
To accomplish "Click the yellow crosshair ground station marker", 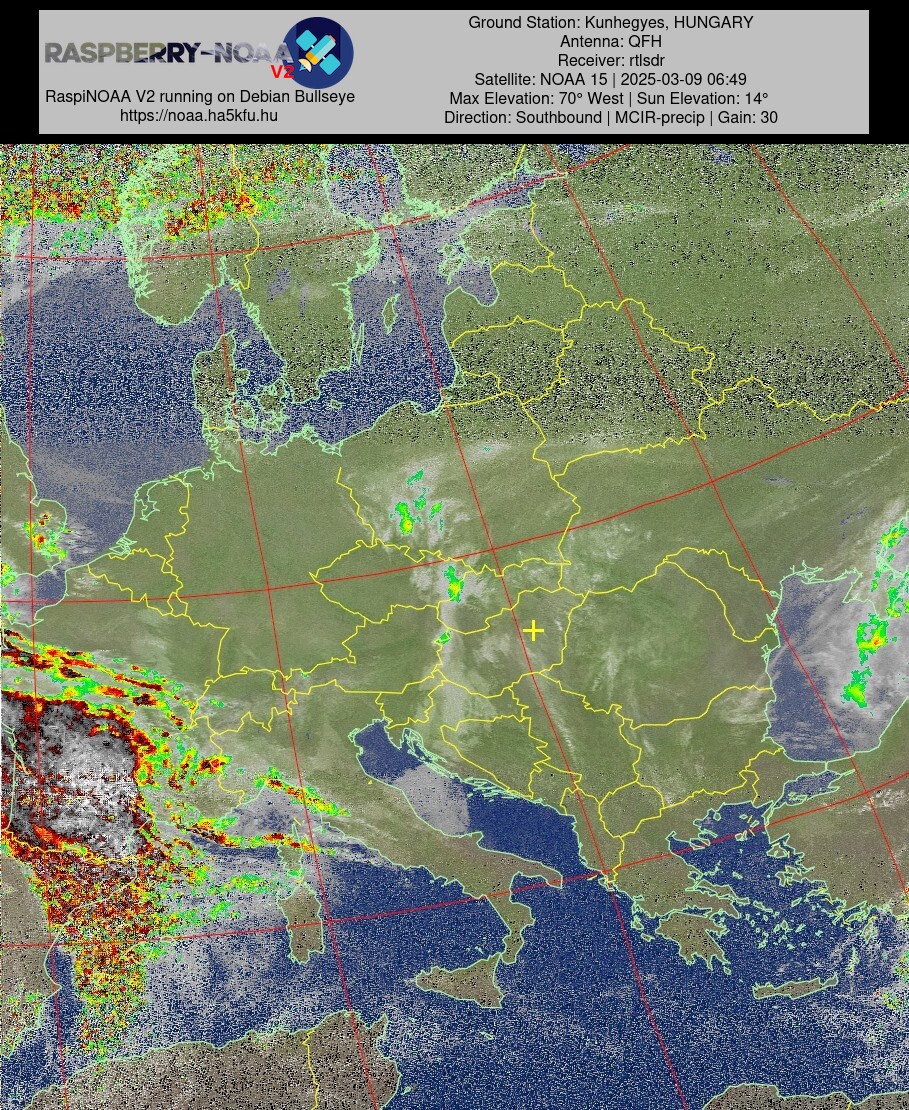I will (533, 630).
